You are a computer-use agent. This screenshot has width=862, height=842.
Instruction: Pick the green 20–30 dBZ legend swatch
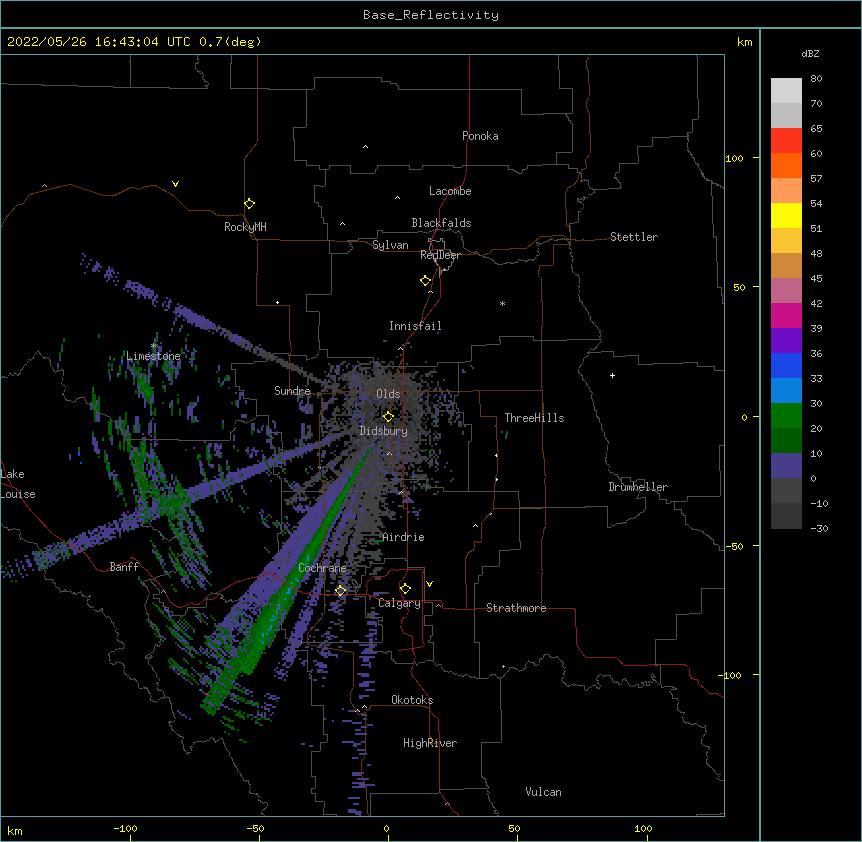pyautogui.click(x=786, y=416)
